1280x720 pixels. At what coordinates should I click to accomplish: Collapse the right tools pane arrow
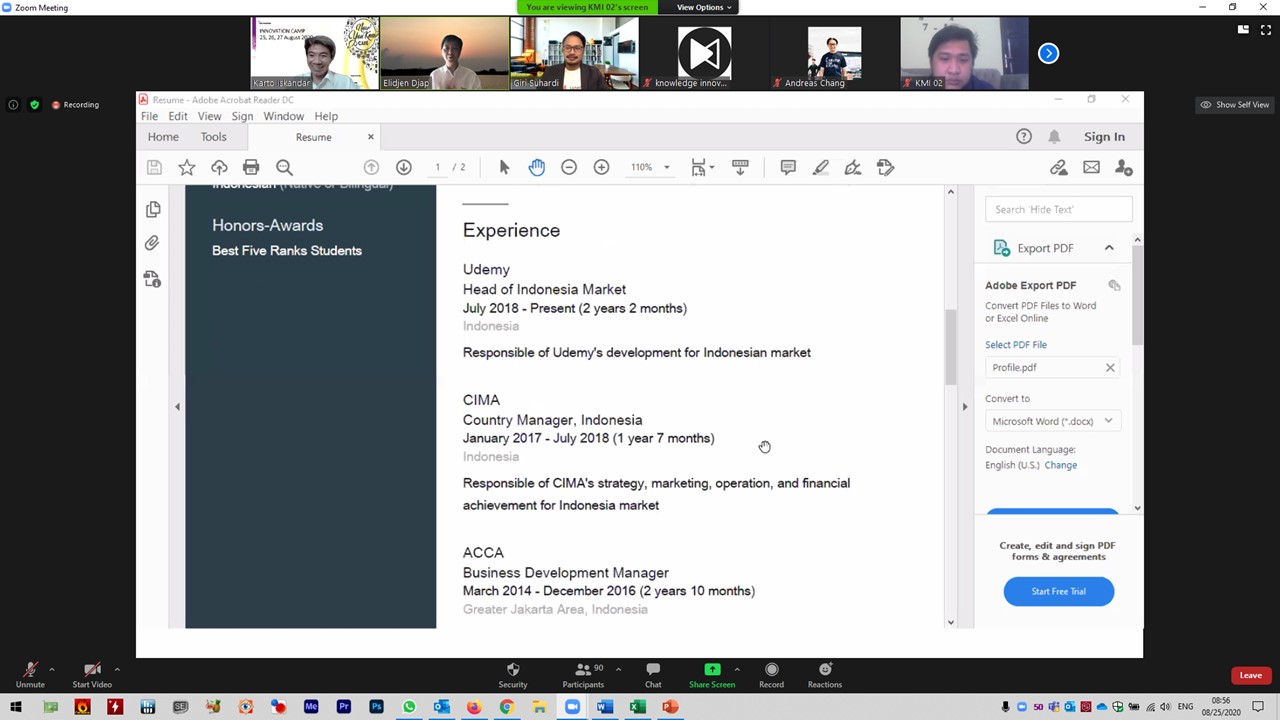965,406
